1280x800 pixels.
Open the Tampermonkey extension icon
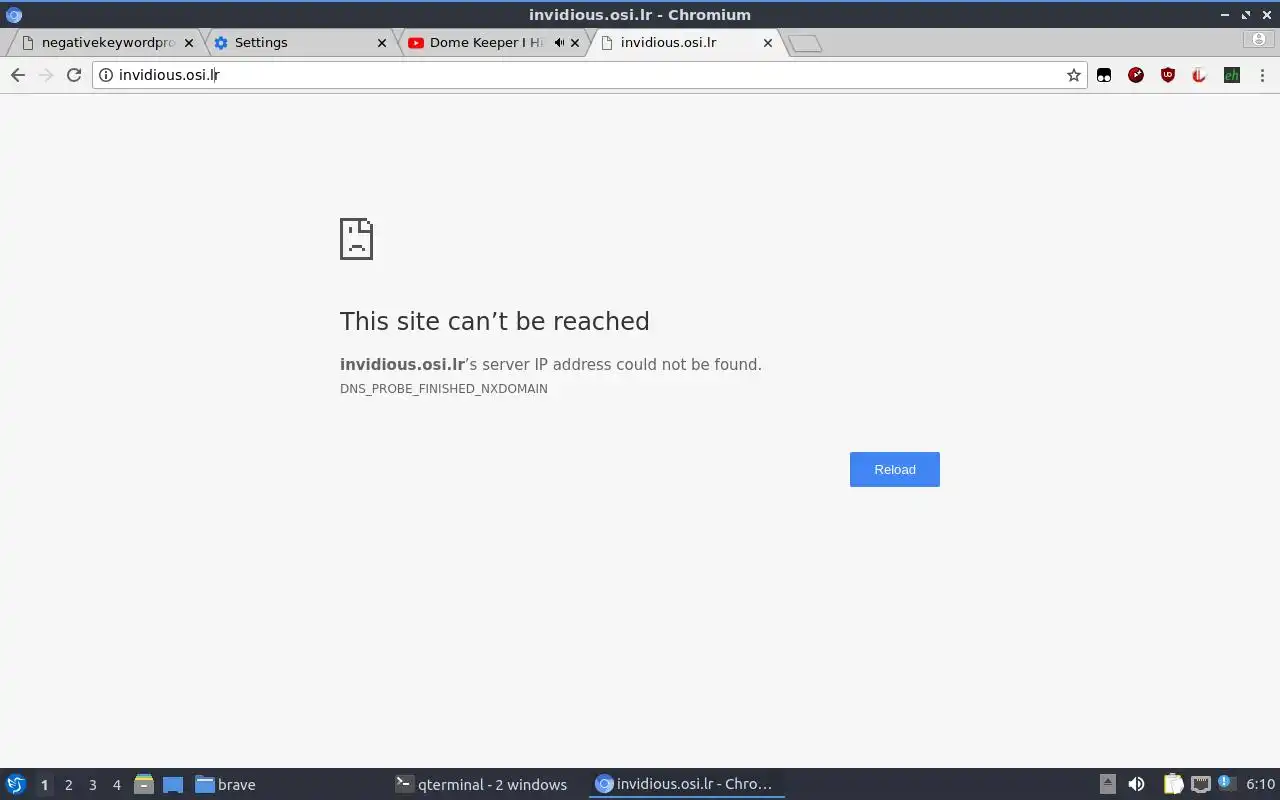click(x=1104, y=75)
